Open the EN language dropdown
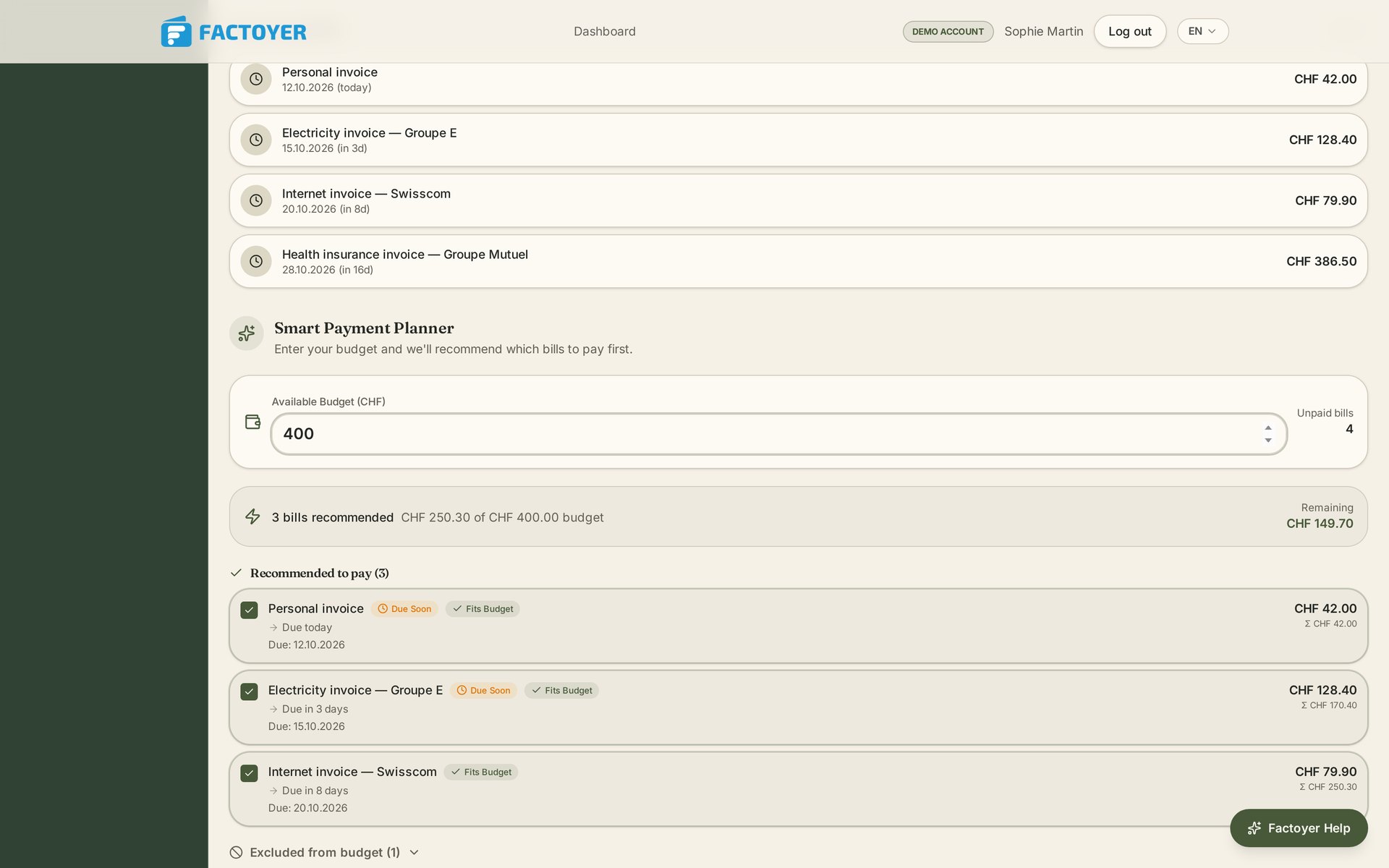1389x868 pixels. tap(1202, 31)
